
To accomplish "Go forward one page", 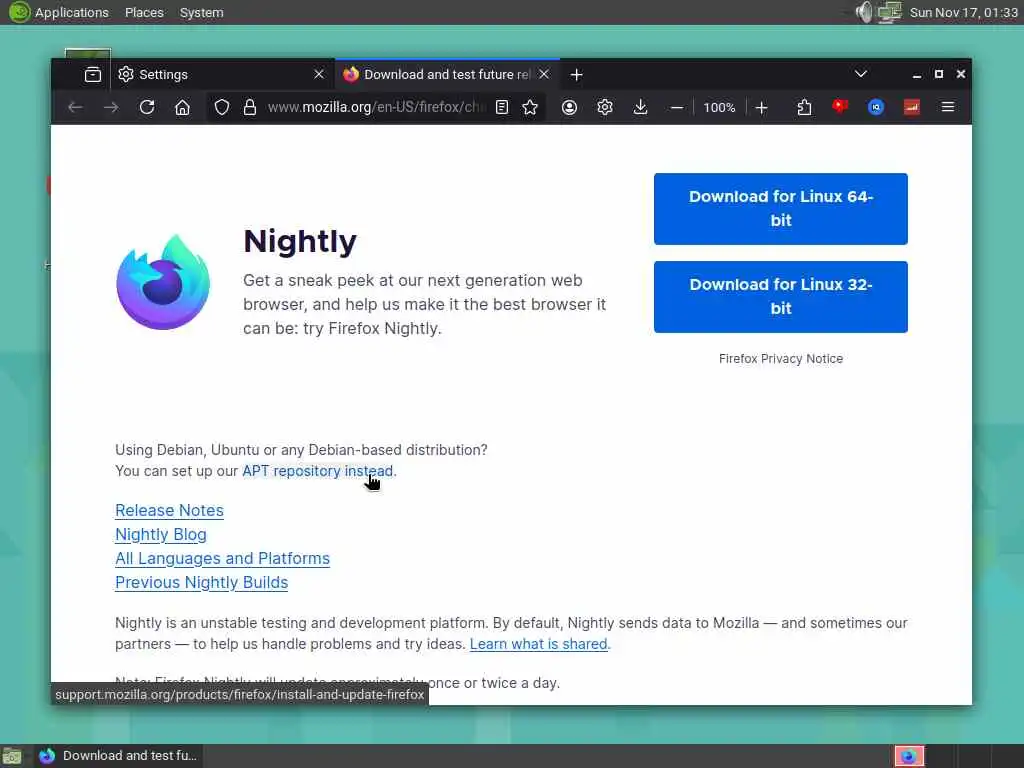I will pyautogui.click(x=111, y=107).
